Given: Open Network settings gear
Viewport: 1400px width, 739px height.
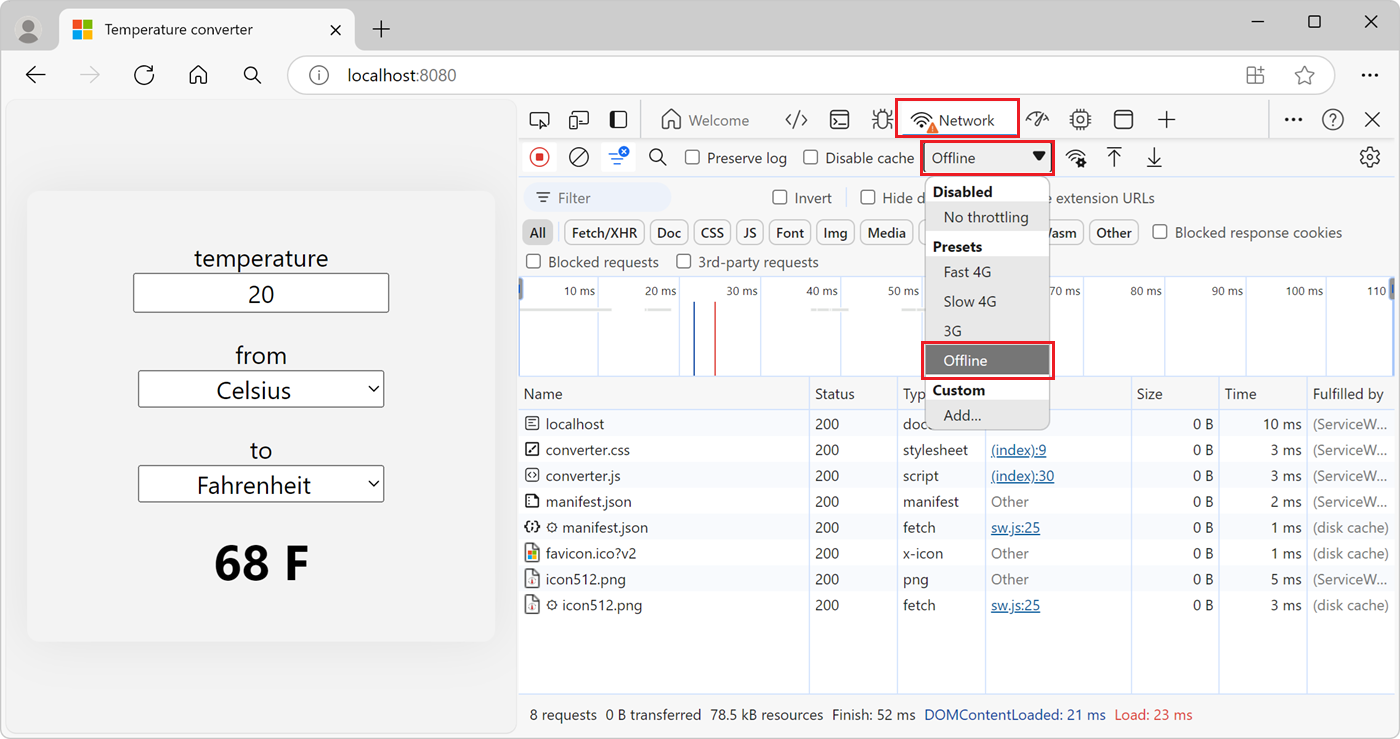Looking at the screenshot, I should [x=1370, y=157].
